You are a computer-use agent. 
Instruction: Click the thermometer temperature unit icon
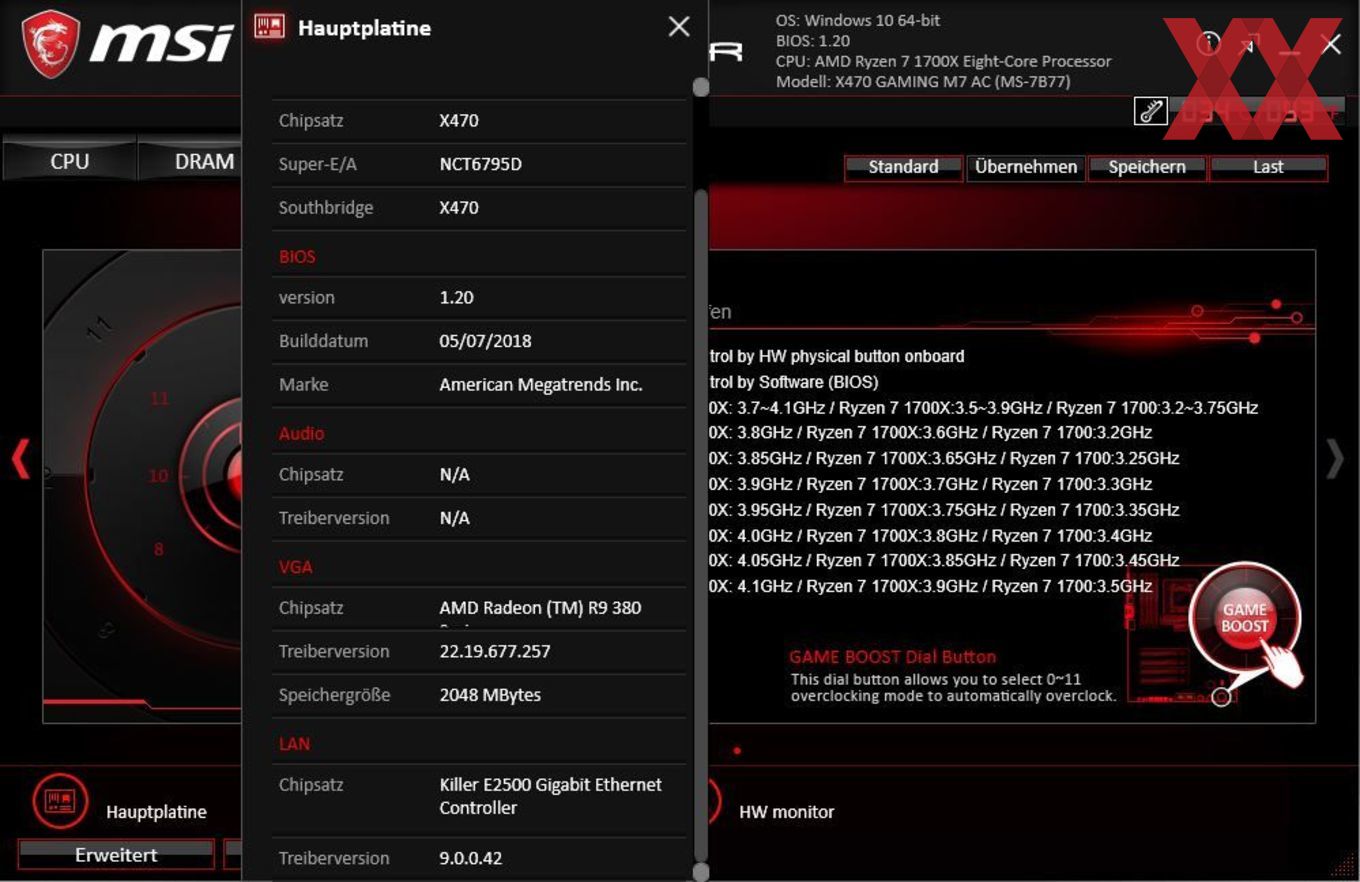(x=1150, y=111)
